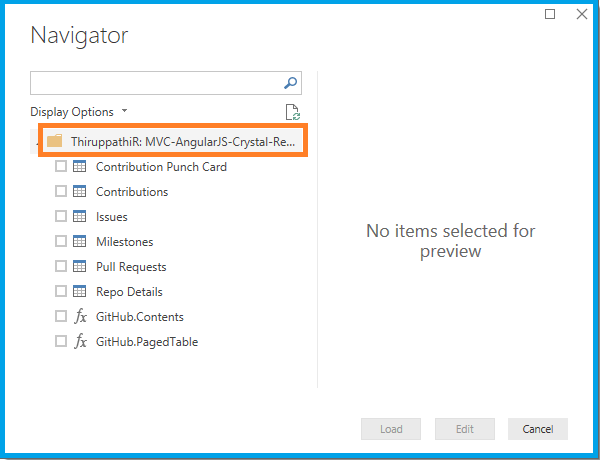Click the GitHub.Contents function icon
The image size is (600, 460).
point(80,317)
